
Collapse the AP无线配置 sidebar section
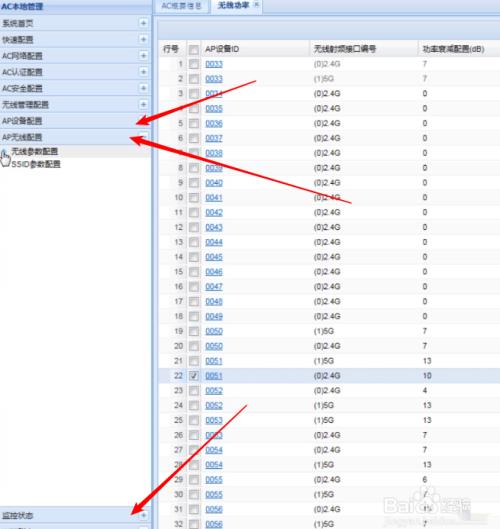pyautogui.click(x=75, y=137)
